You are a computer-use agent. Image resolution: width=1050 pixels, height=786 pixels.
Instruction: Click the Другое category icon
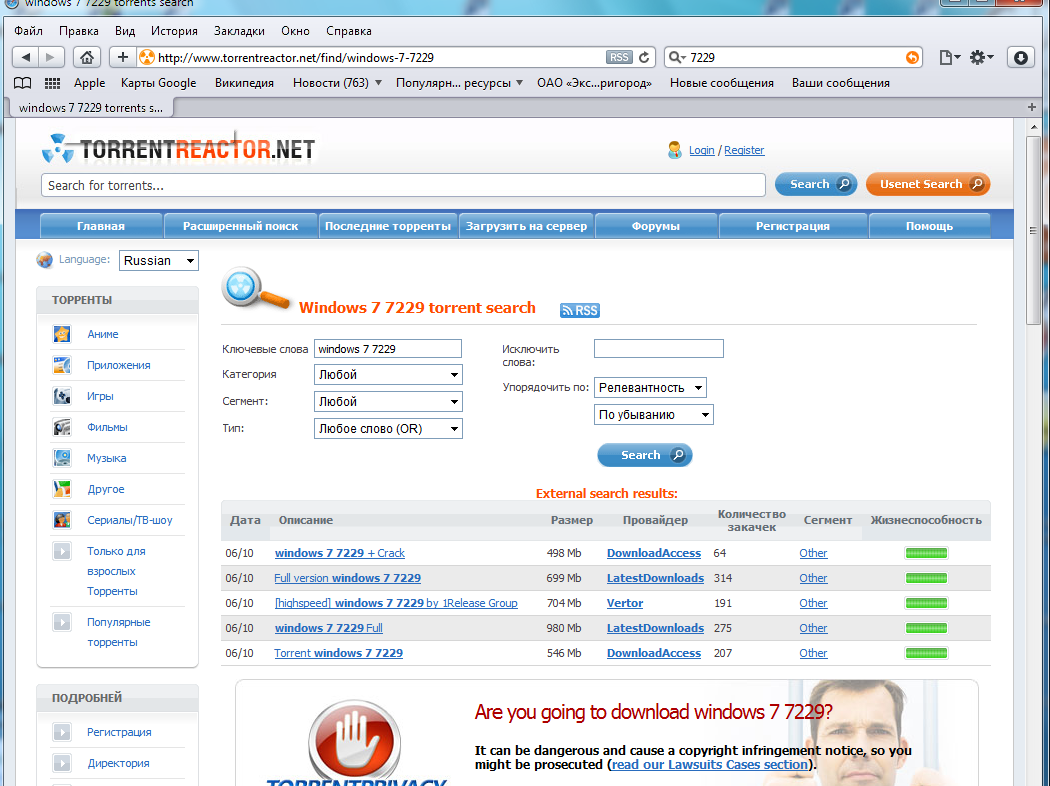click(62, 489)
